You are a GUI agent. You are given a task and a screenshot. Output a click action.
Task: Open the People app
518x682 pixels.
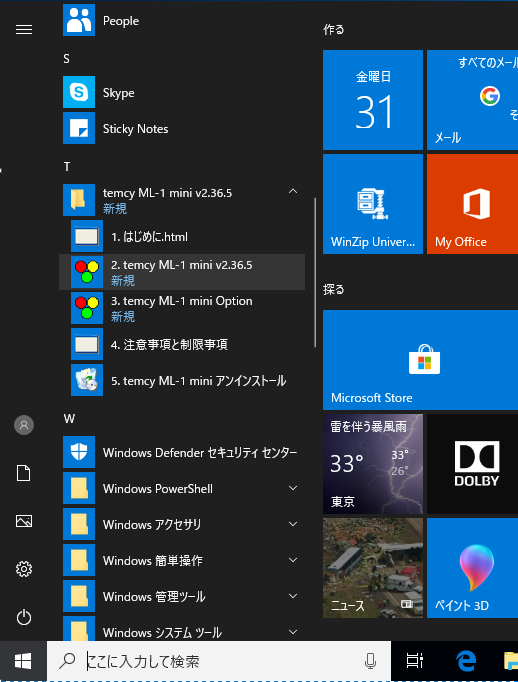(183, 20)
